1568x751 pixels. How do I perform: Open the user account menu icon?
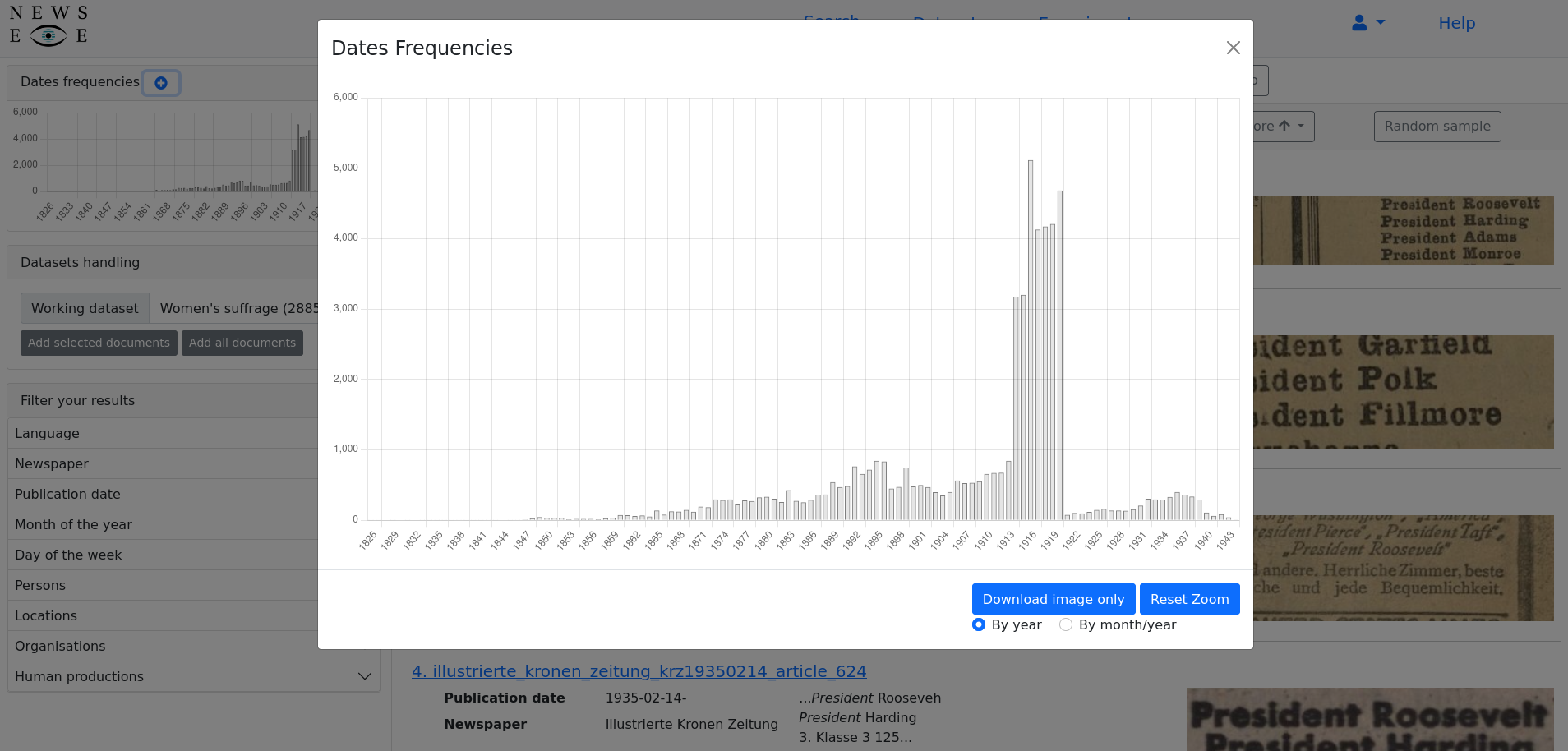(x=1368, y=23)
